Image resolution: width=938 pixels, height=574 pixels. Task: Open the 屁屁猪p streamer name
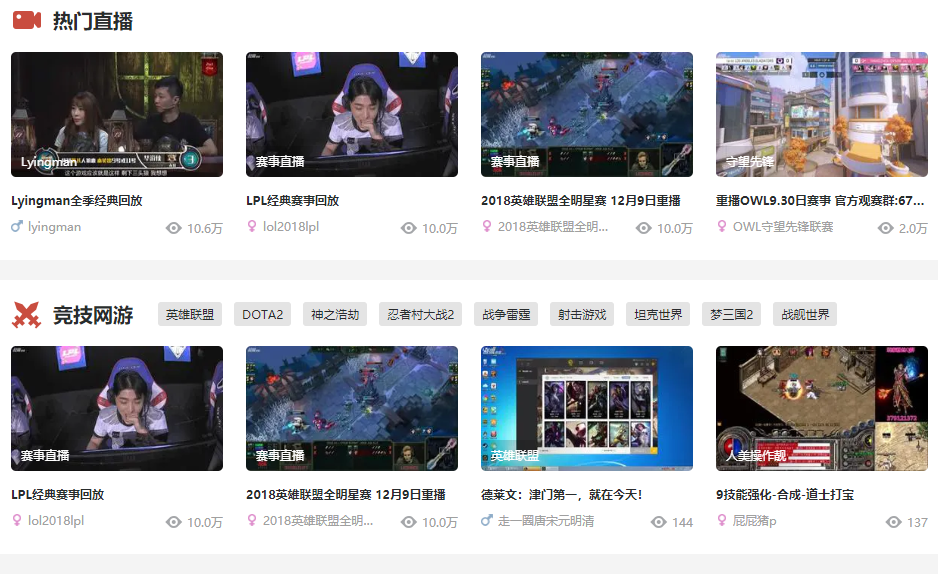point(754,521)
